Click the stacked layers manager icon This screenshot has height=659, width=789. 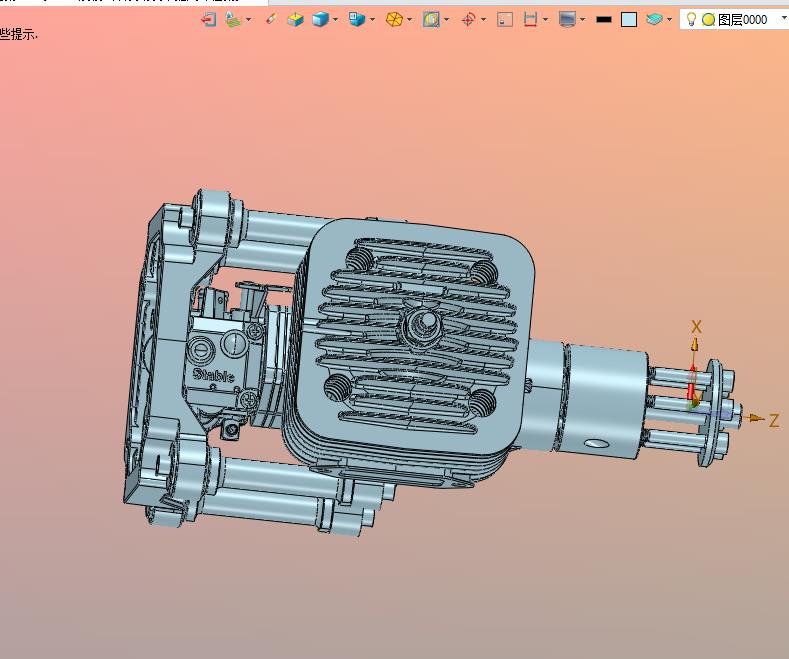(x=654, y=20)
